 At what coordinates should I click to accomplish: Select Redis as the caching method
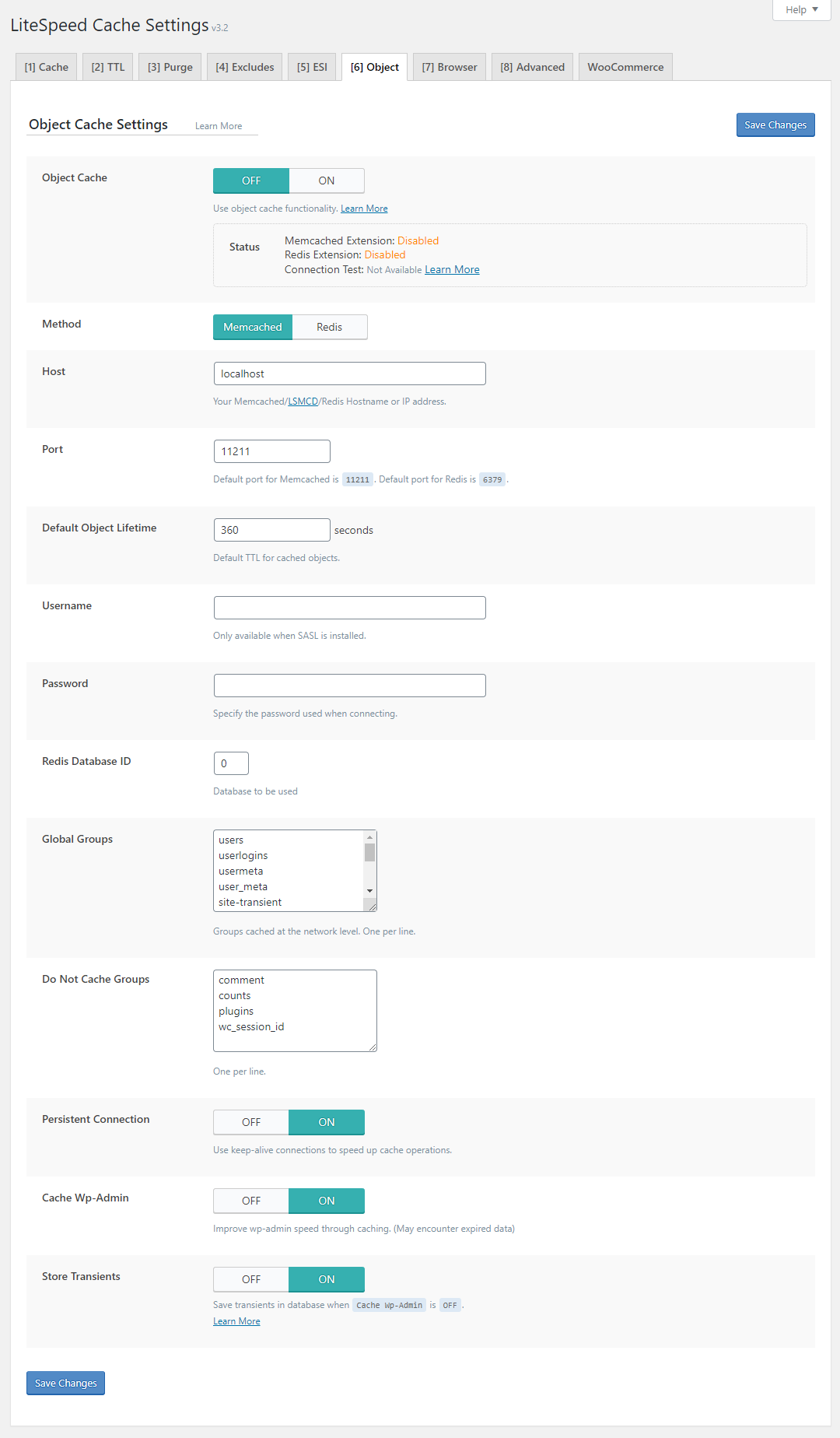(329, 327)
